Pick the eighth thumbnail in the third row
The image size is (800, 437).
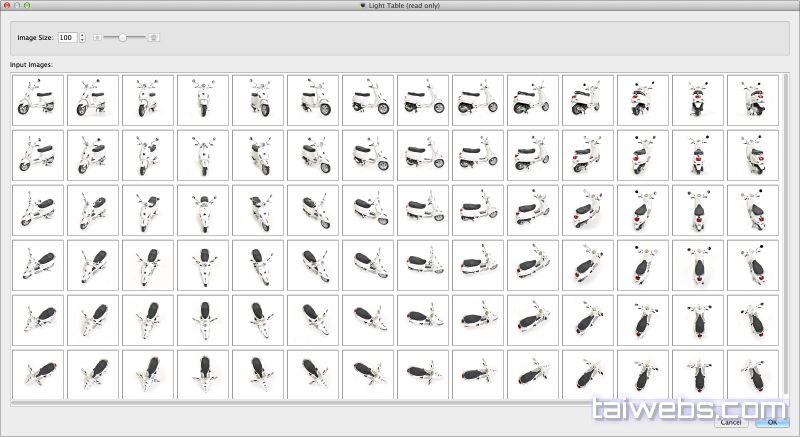tap(423, 210)
